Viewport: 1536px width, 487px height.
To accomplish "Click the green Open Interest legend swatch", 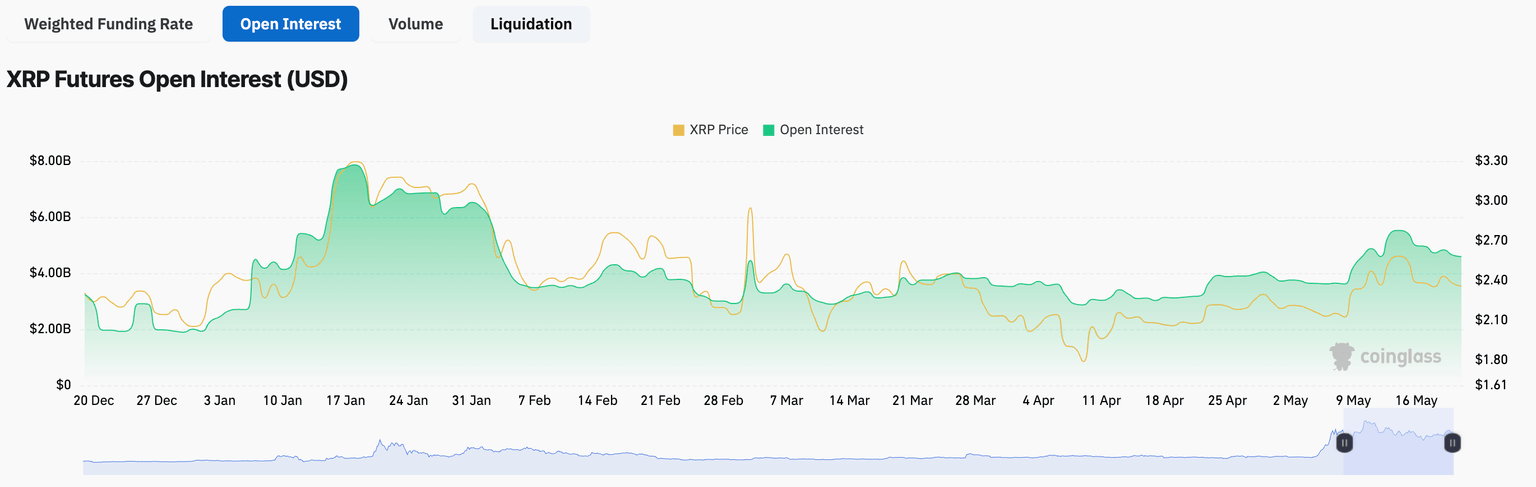I will [x=769, y=130].
